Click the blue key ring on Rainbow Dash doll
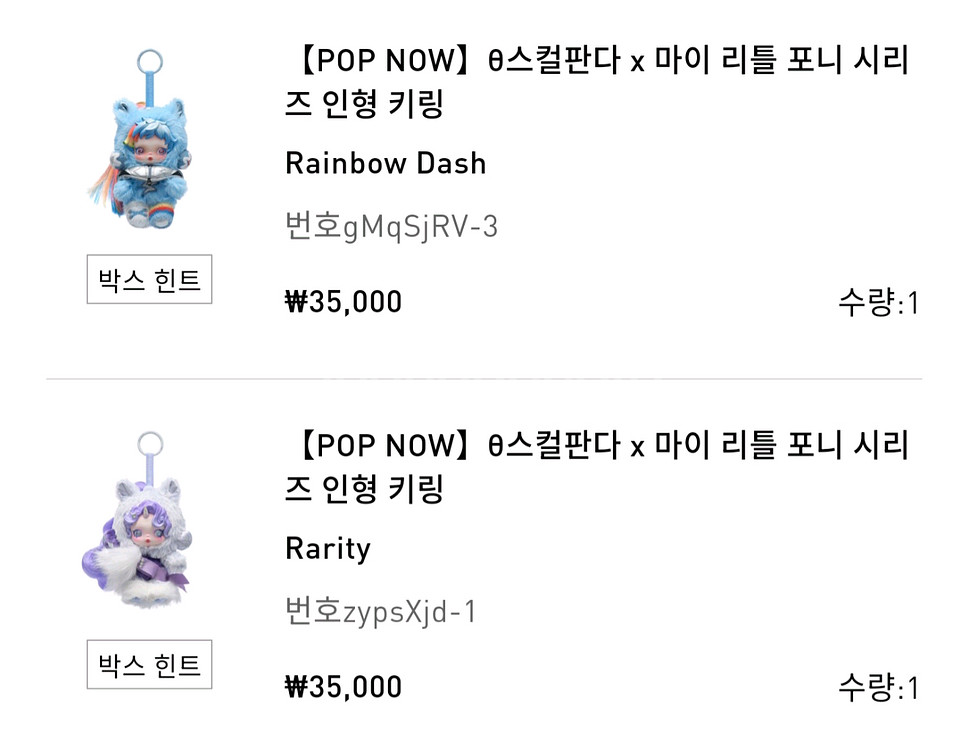The height and width of the screenshot is (750, 969). (150, 62)
